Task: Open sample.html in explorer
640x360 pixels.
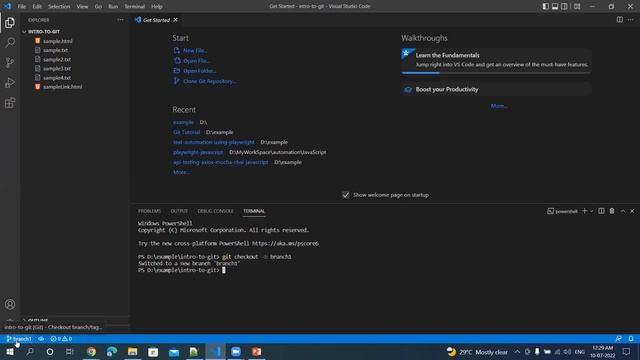Action: coord(58,41)
